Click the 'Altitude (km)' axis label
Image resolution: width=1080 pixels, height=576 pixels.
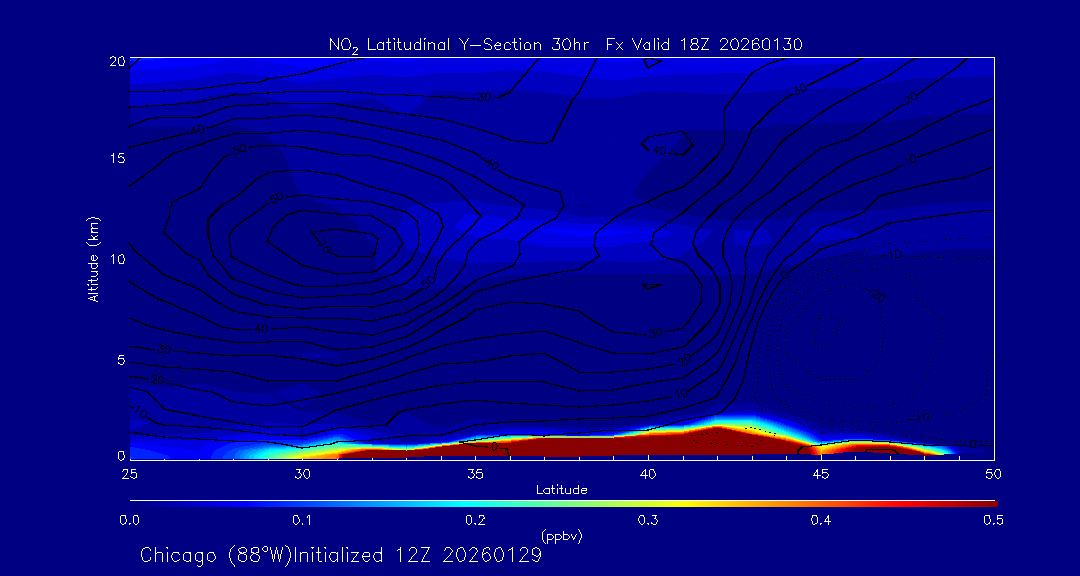[92, 260]
